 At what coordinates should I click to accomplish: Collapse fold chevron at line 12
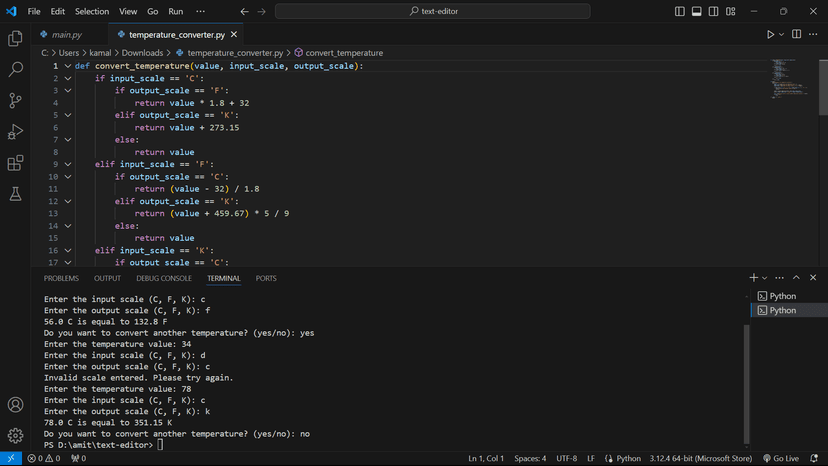click(x=68, y=201)
